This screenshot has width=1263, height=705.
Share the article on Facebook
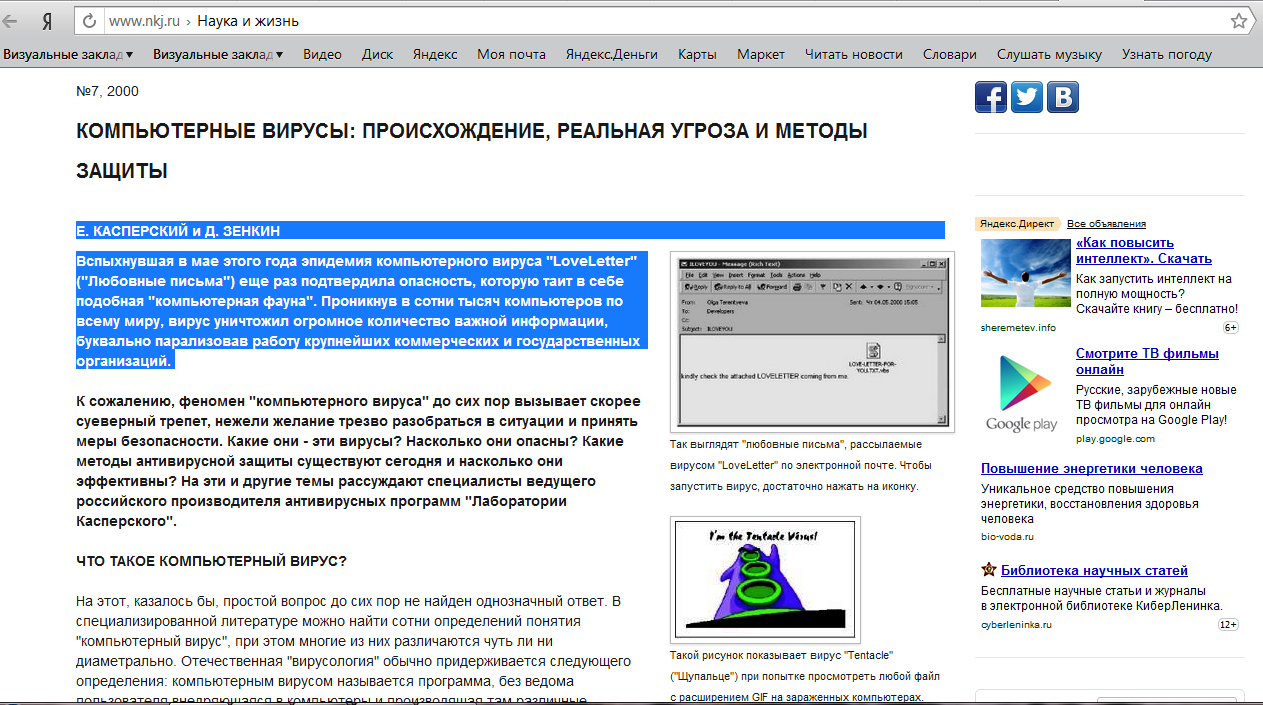point(991,97)
